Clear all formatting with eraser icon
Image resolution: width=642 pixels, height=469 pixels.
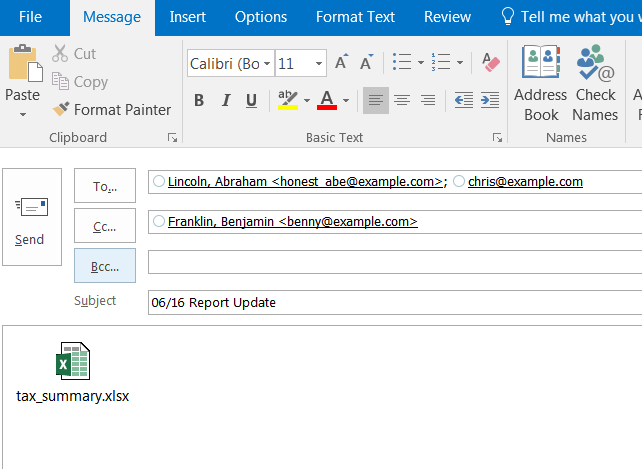coord(491,63)
